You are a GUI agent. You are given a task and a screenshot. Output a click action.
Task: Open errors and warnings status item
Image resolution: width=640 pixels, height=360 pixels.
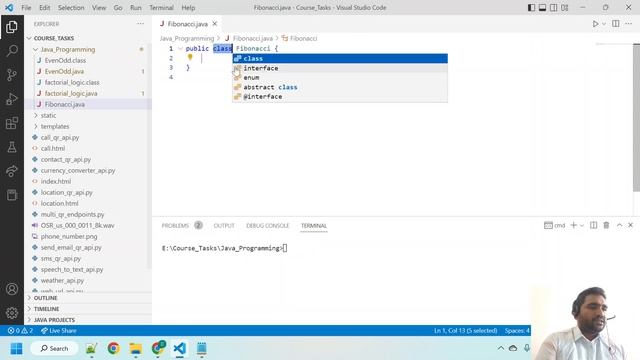coord(20,331)
